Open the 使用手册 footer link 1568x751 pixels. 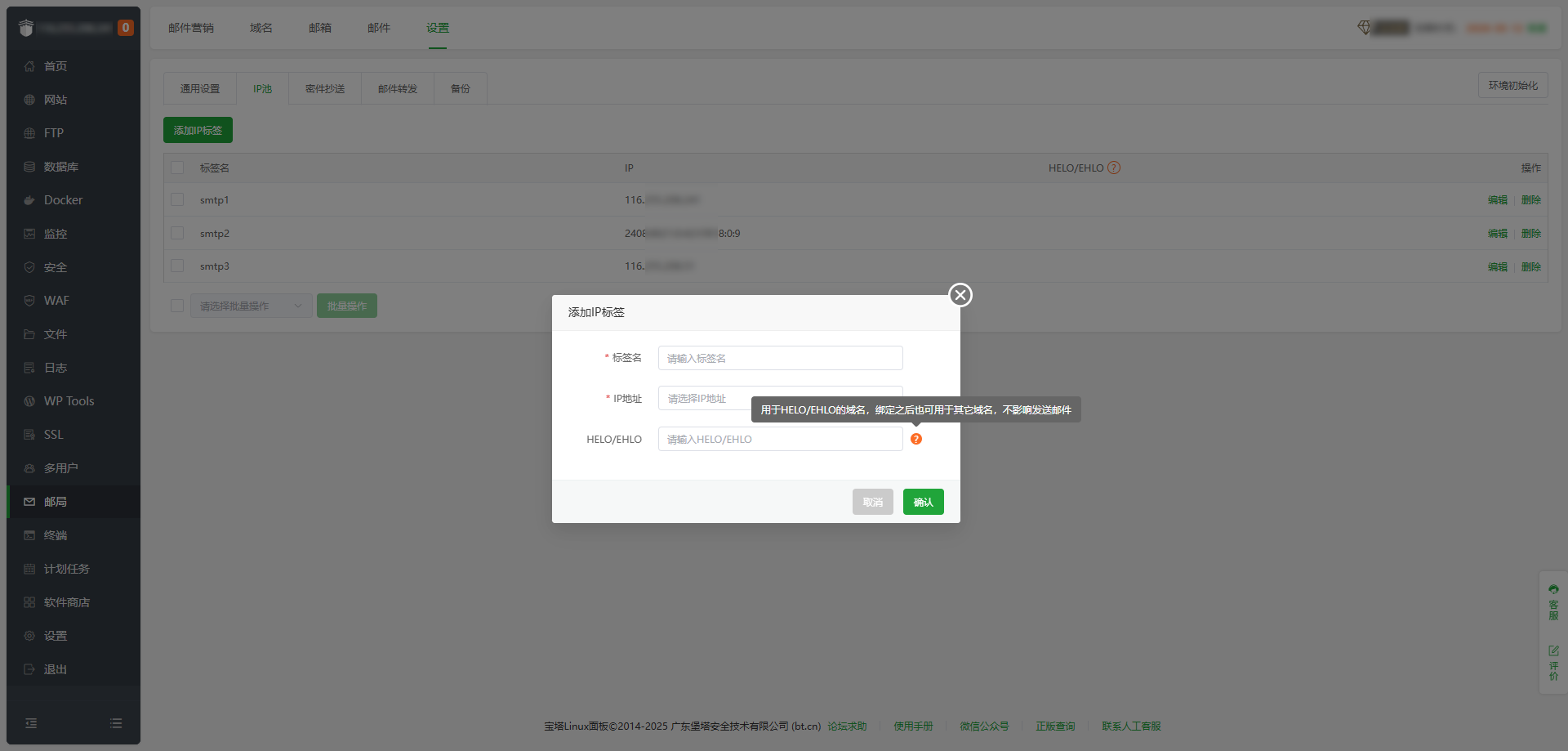913,726
